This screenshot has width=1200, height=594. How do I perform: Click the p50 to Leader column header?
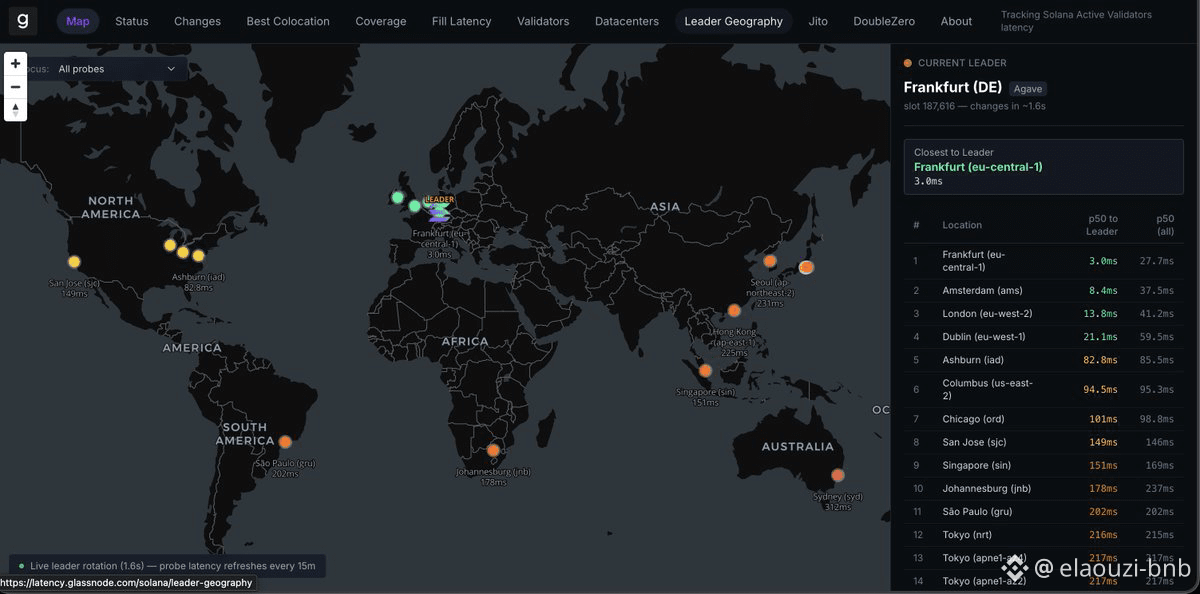click(1103, 225)
